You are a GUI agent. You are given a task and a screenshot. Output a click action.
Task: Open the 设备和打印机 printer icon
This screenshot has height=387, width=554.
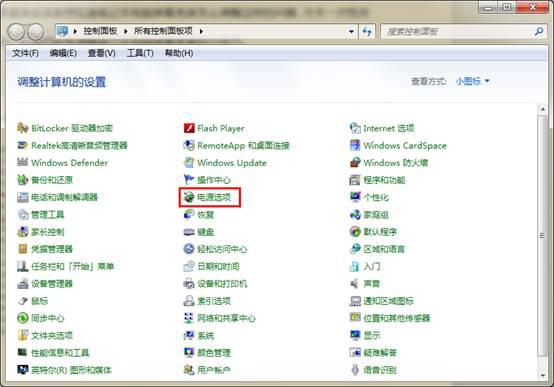click(x=189, y=283)
